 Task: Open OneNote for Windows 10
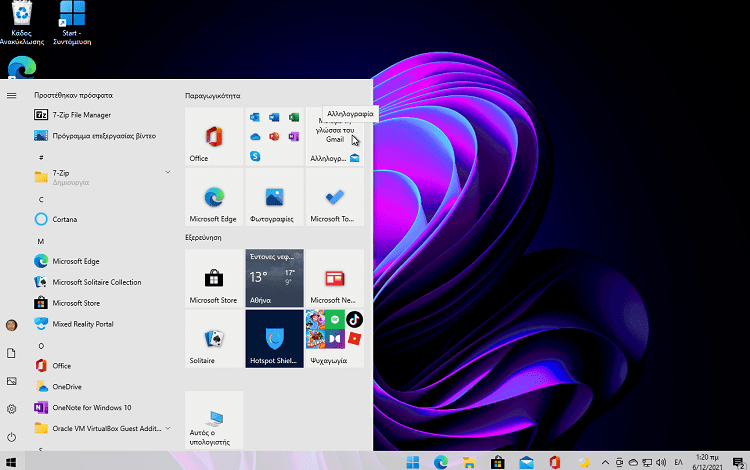tap(103, 407)
